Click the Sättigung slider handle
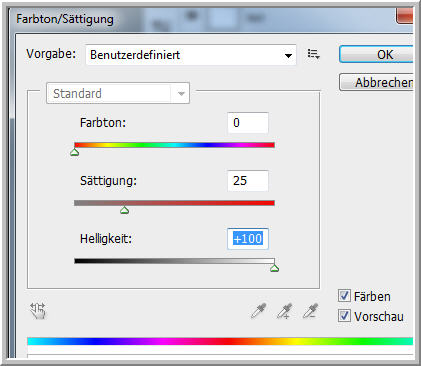 (124, 210)
